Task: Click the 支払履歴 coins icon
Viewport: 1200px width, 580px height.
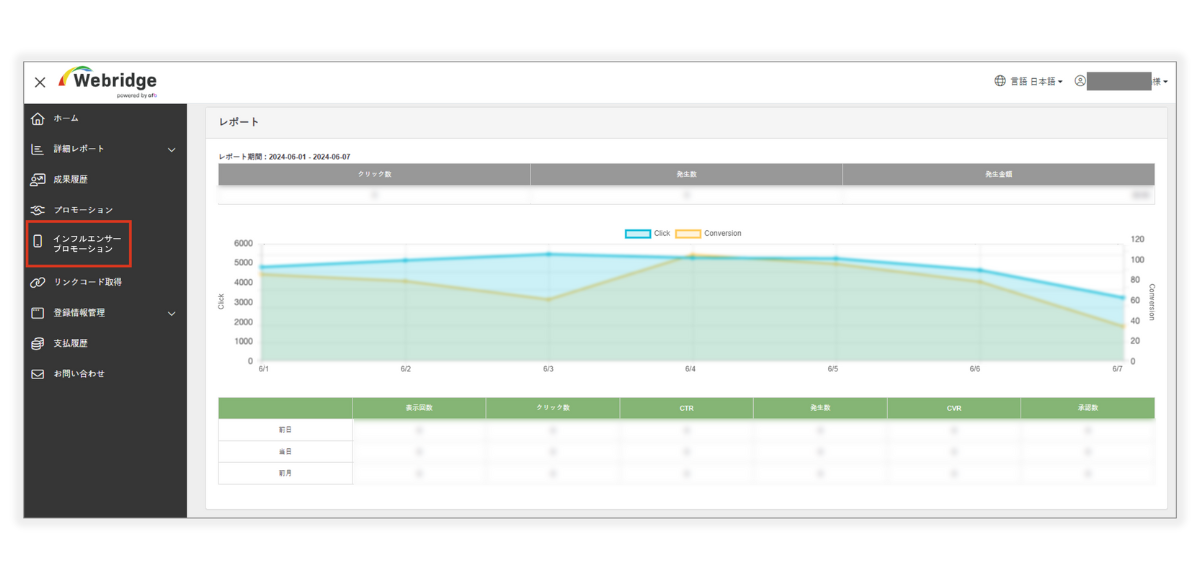Action: pos(38,343)
